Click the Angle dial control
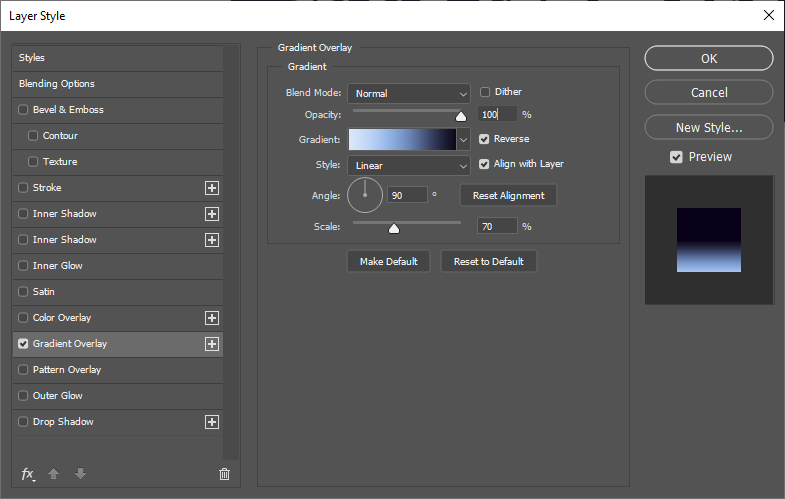Viewport: 785px width, 499px height. [x=365, y=195]
